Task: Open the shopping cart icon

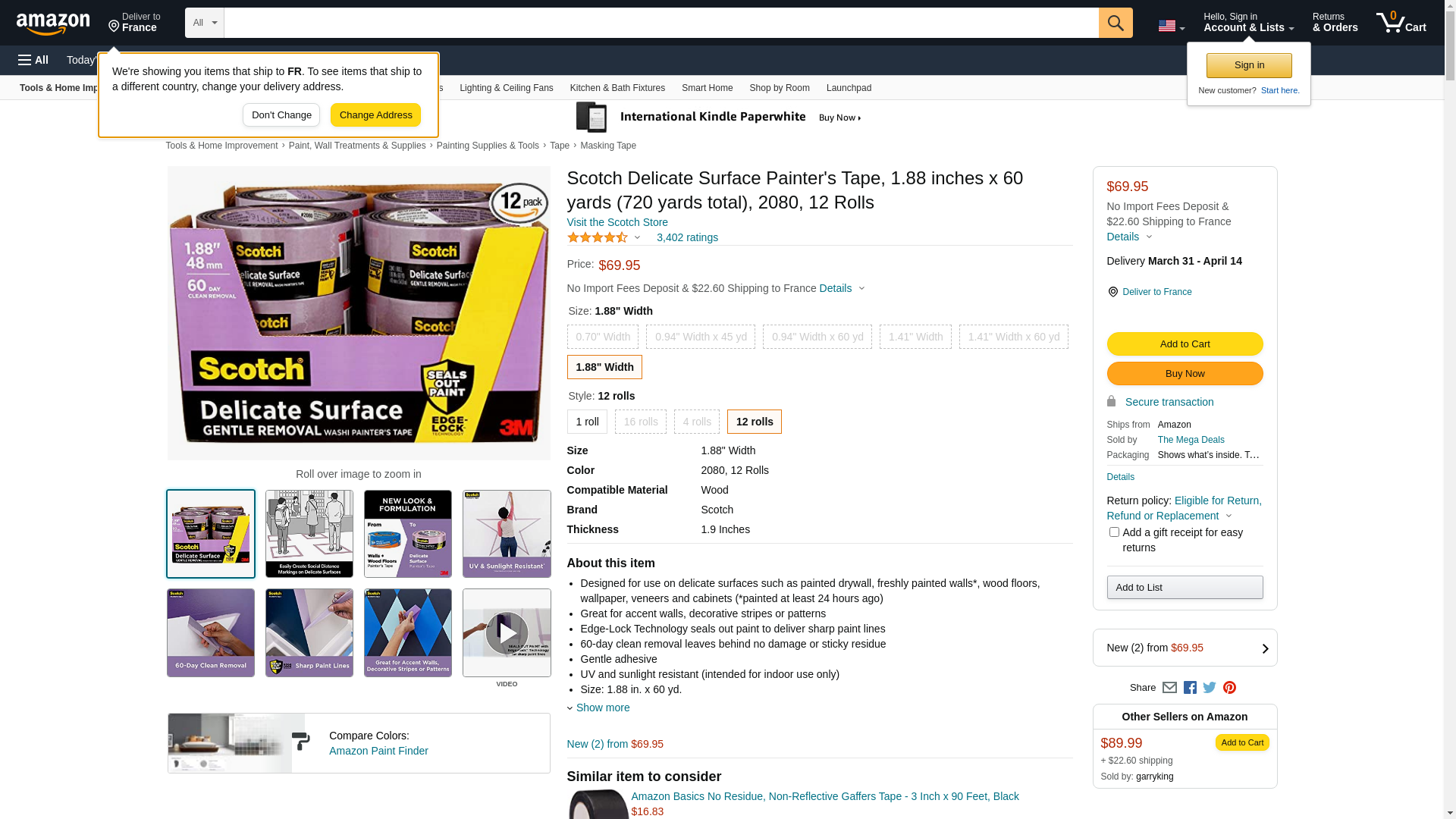Action: point(1400,23)
